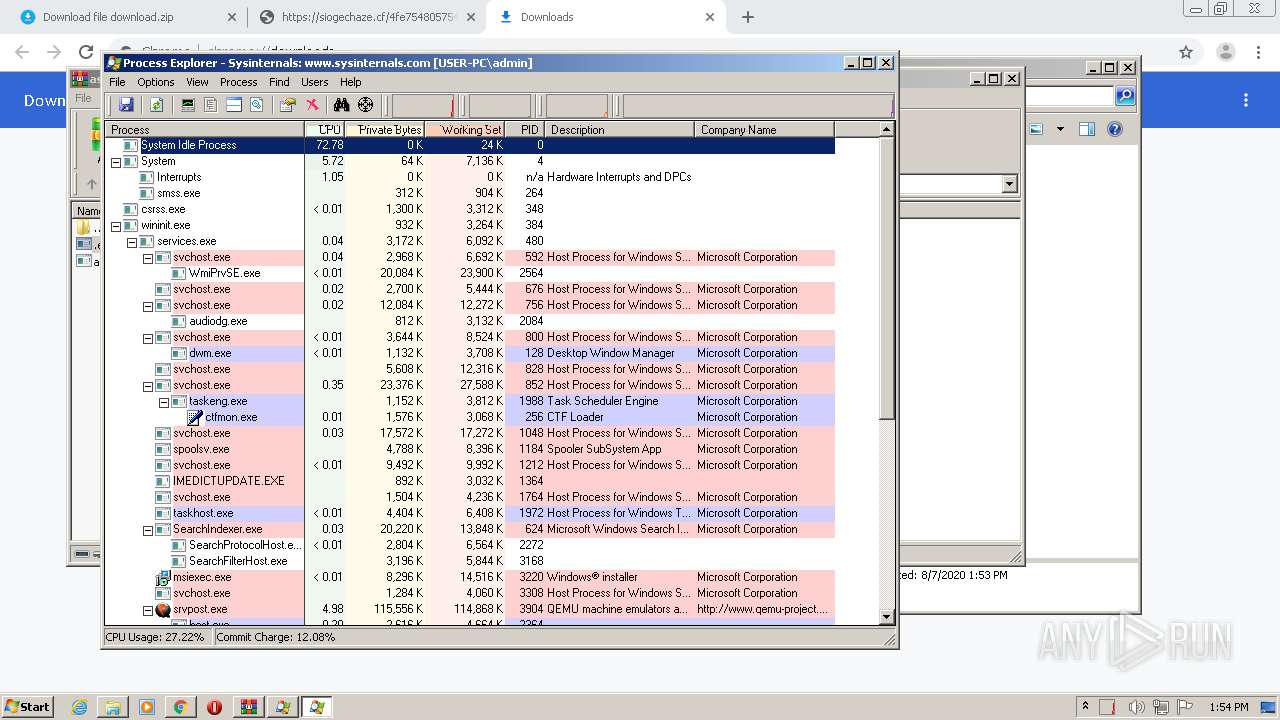1280x720 pixels.
Task: Open Opera browser taskbar icon
Action: coord(214,707)
